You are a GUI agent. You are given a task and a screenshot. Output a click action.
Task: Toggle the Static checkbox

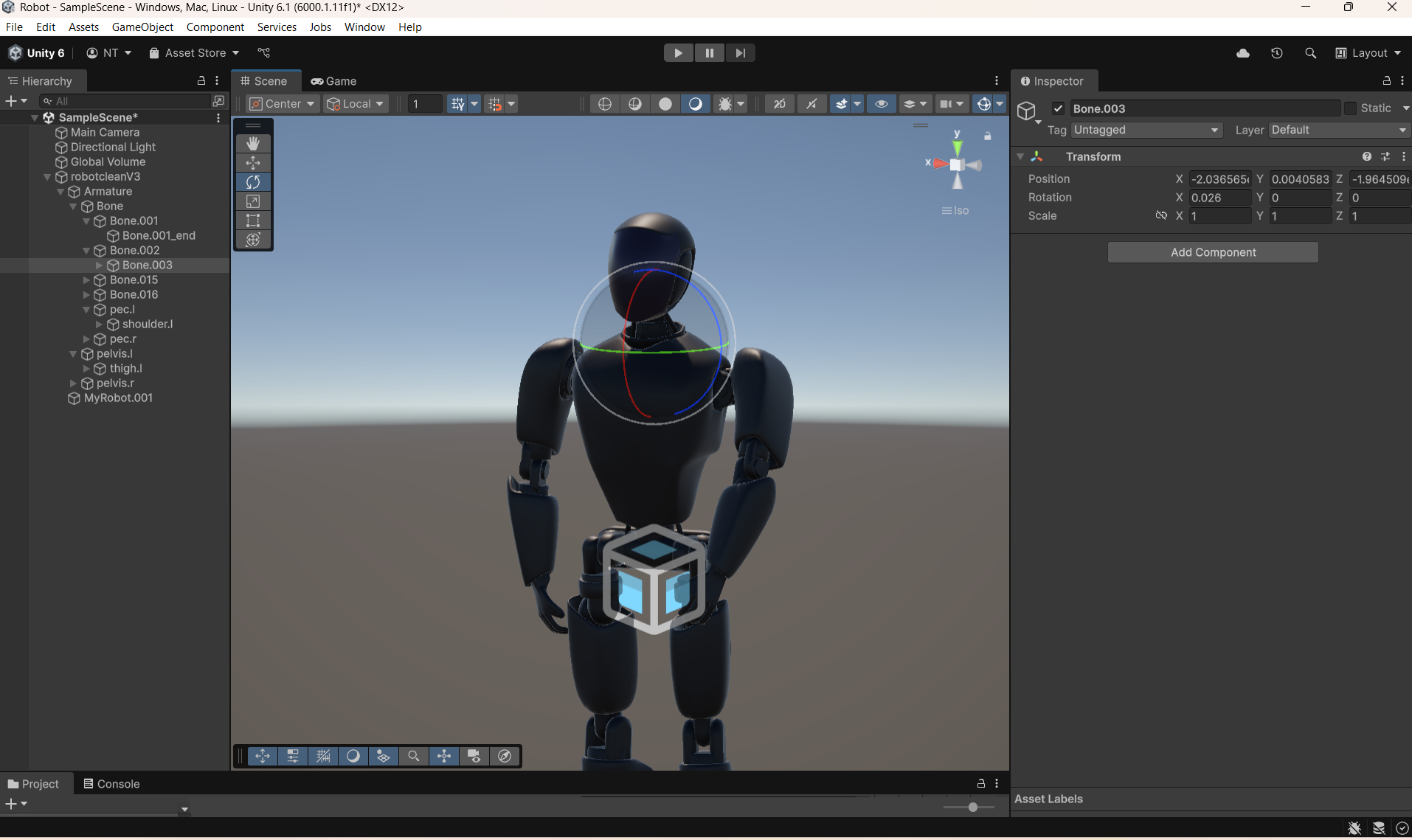tap(1350, 108)
